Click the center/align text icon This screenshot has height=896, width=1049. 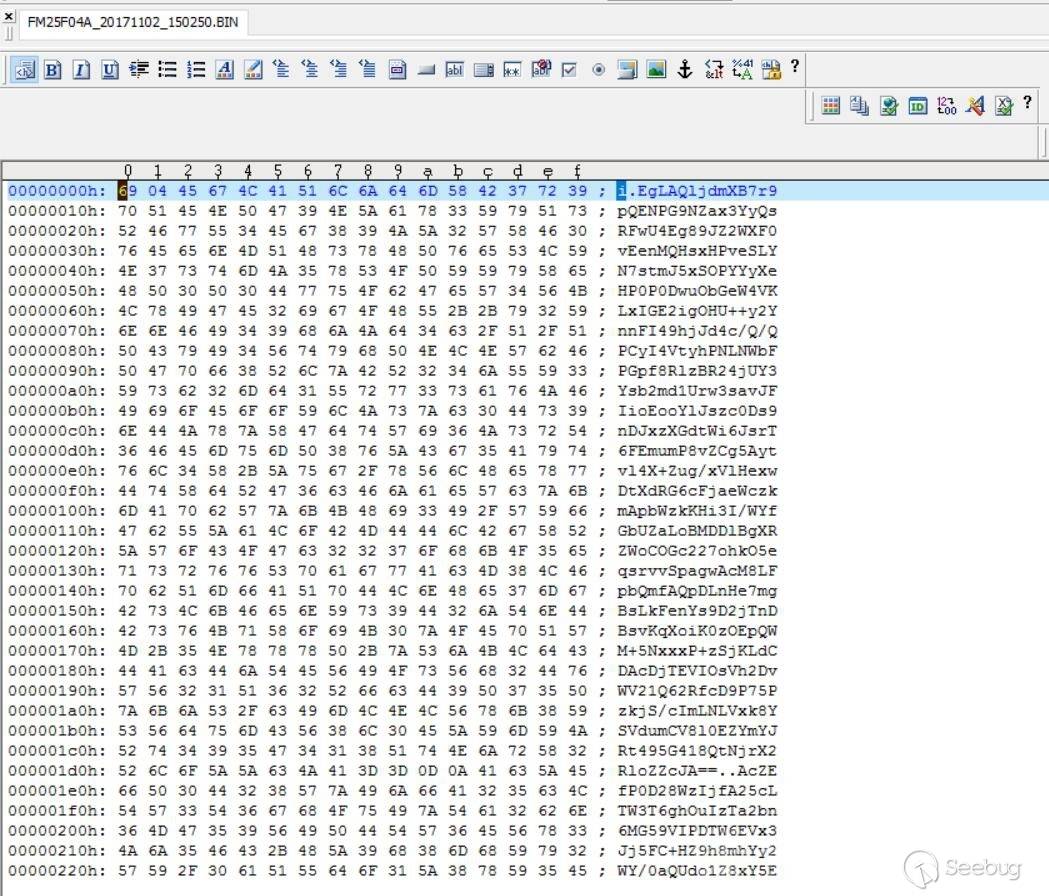(138, 70)
